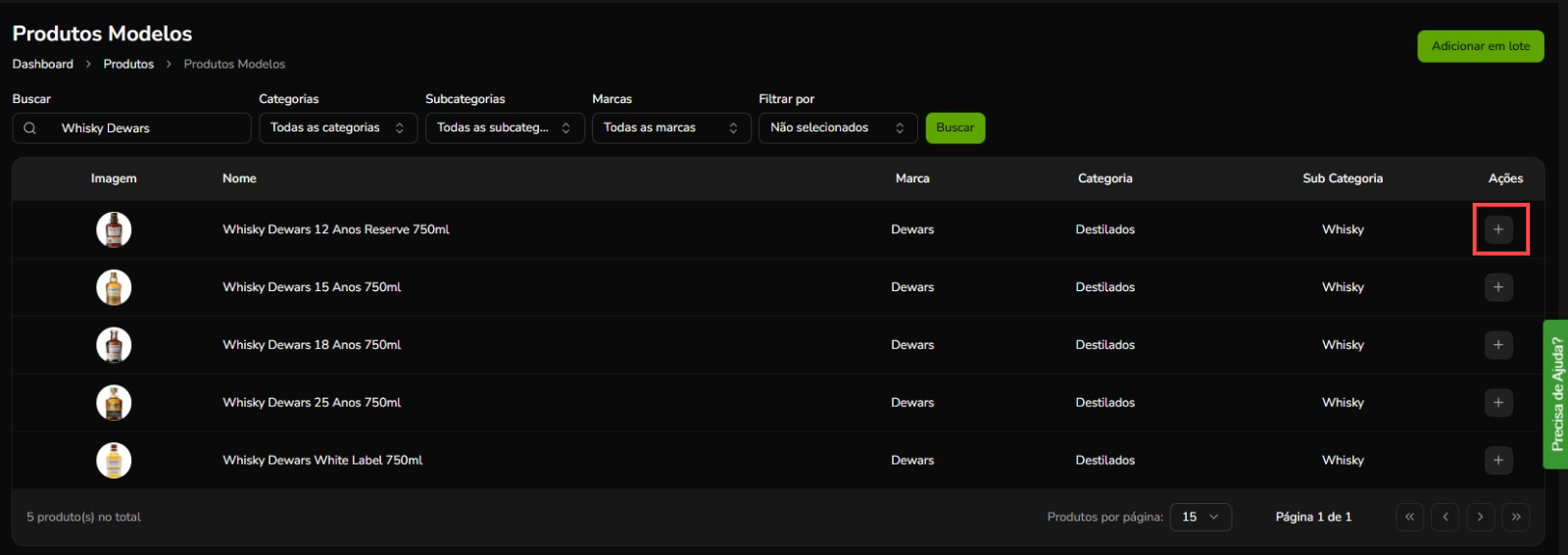Click the search magnifier icon in Buscar field
The image size is (1568, 555).
(x=30, y=128)
